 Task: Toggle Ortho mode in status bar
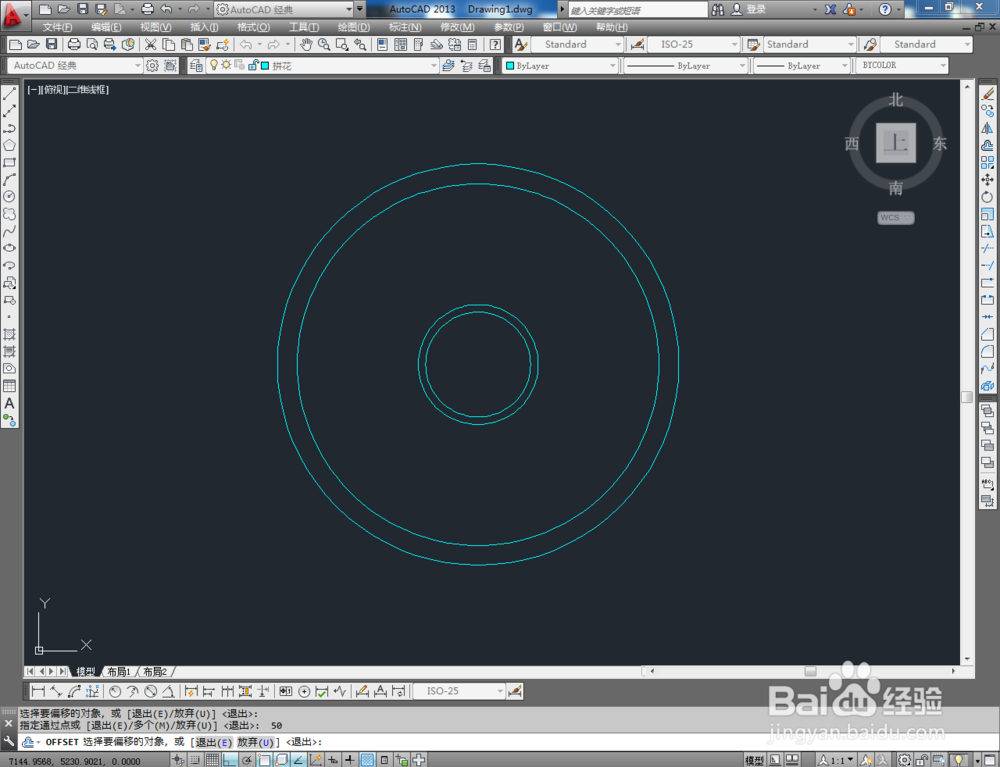(230, 760)
